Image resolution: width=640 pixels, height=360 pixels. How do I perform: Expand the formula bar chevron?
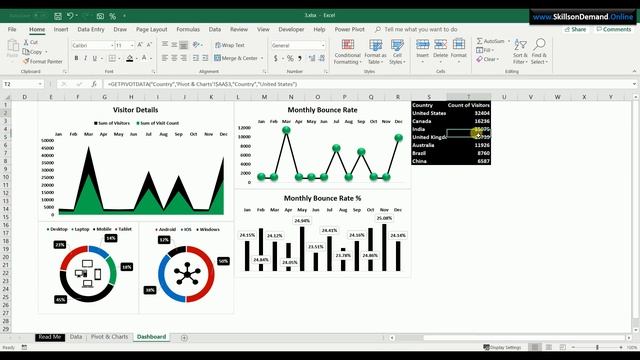(634, 84)
